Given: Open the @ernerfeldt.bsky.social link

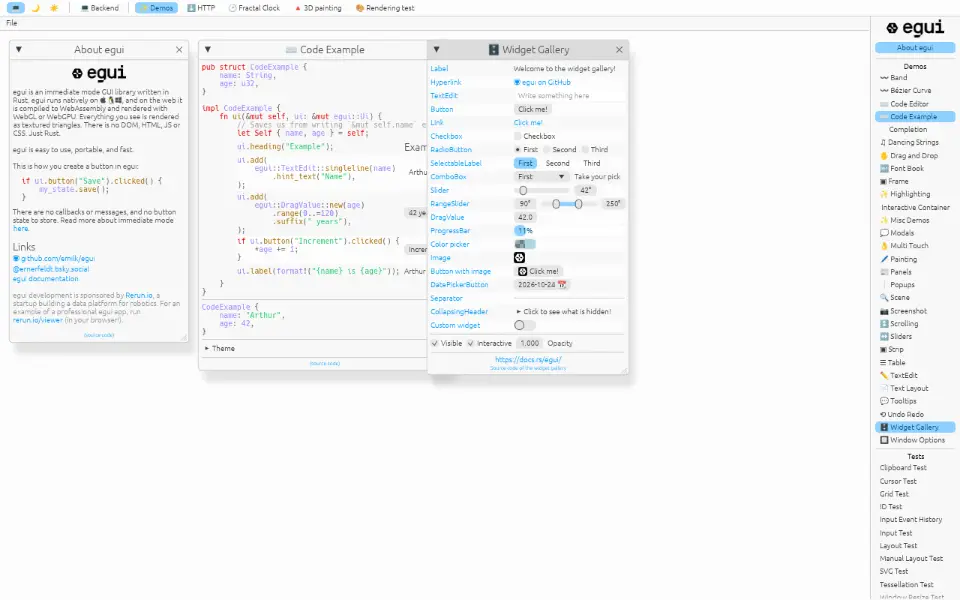Looking at the screenshot, I should point(51,269).
